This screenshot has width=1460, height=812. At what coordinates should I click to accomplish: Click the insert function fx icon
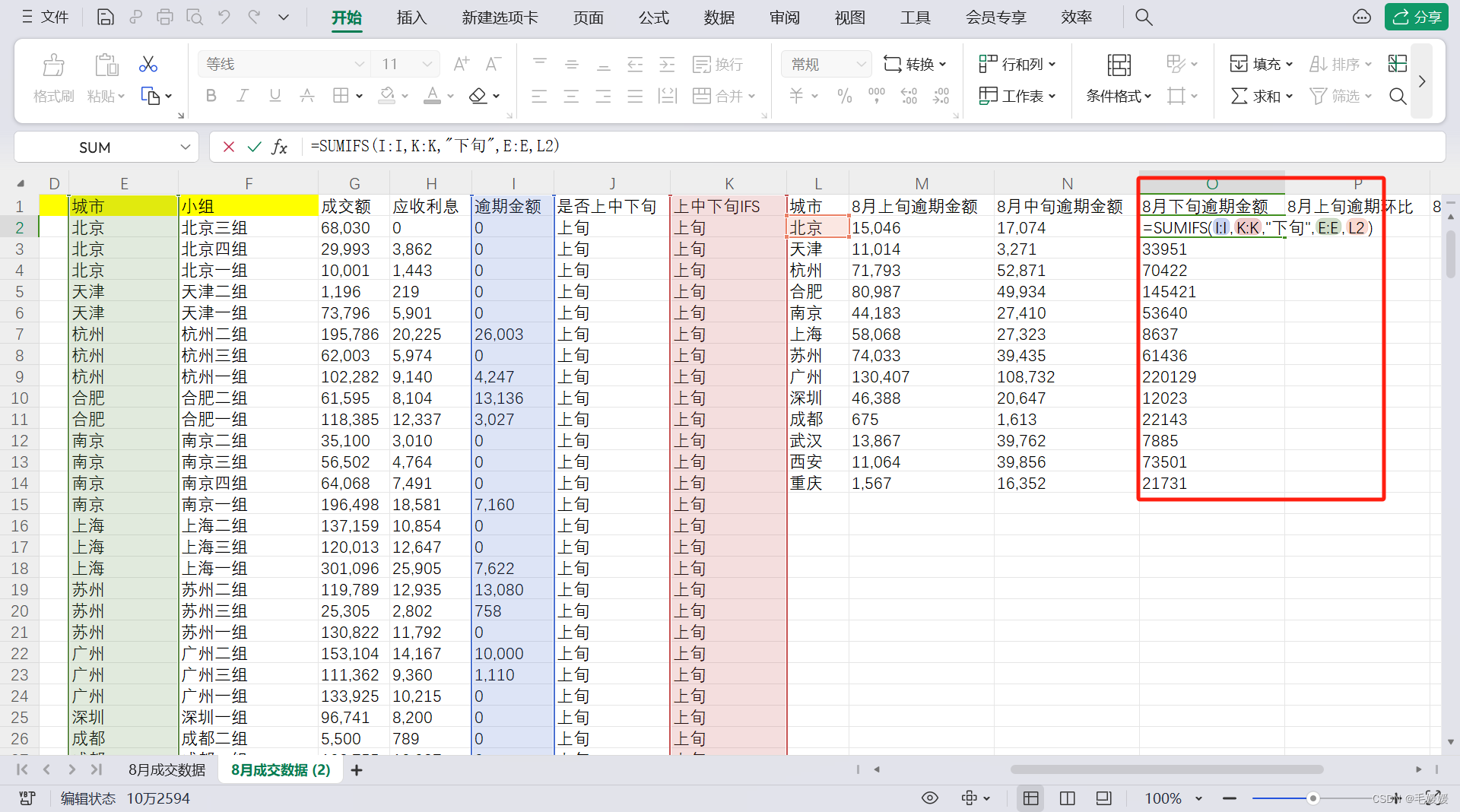coord(280,147)
